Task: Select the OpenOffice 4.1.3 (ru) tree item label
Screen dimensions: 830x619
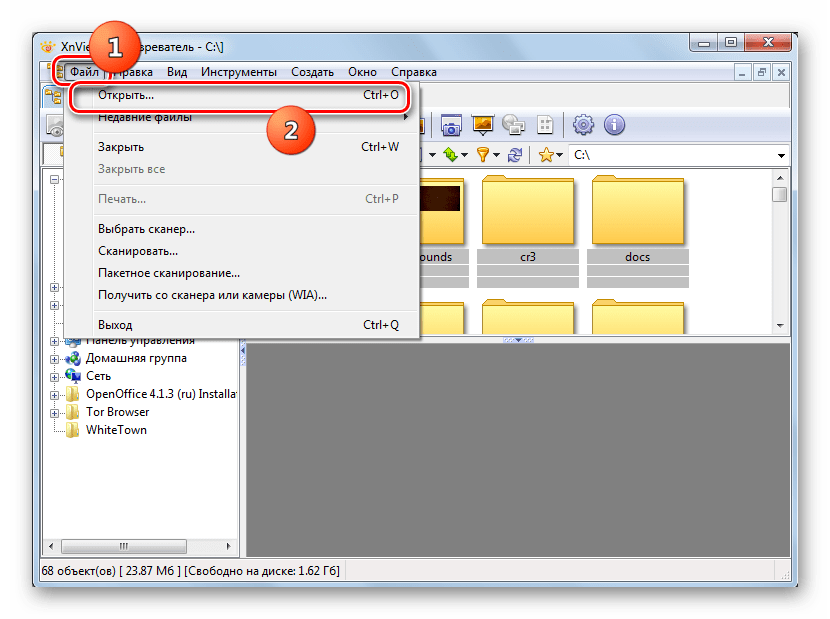Action: pyautogui.click(x=160, y=394)
